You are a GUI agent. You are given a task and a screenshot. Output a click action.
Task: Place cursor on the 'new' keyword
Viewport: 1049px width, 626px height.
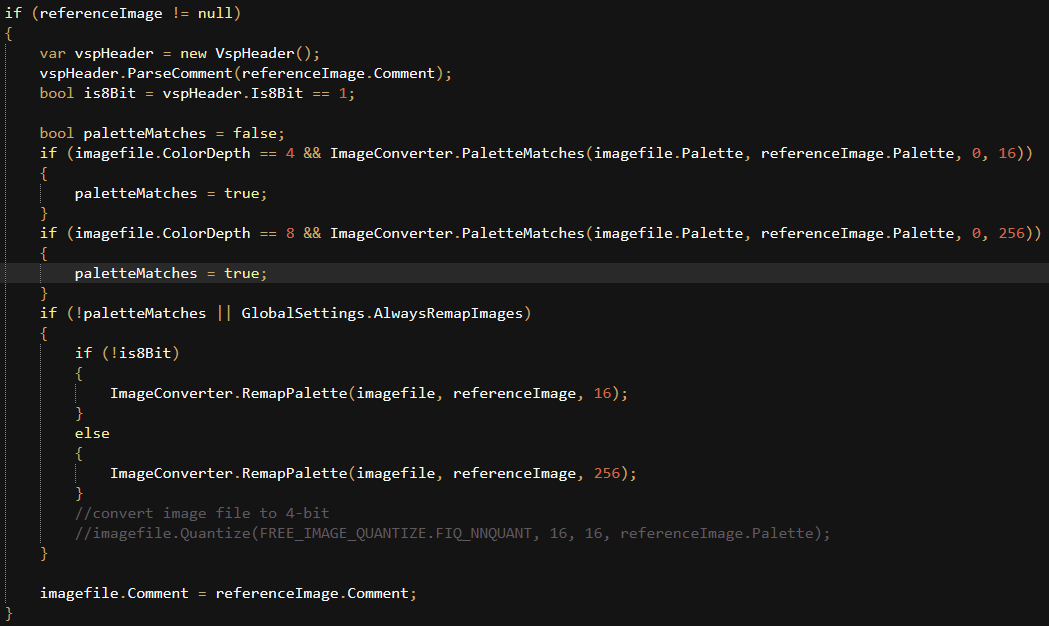193,54
